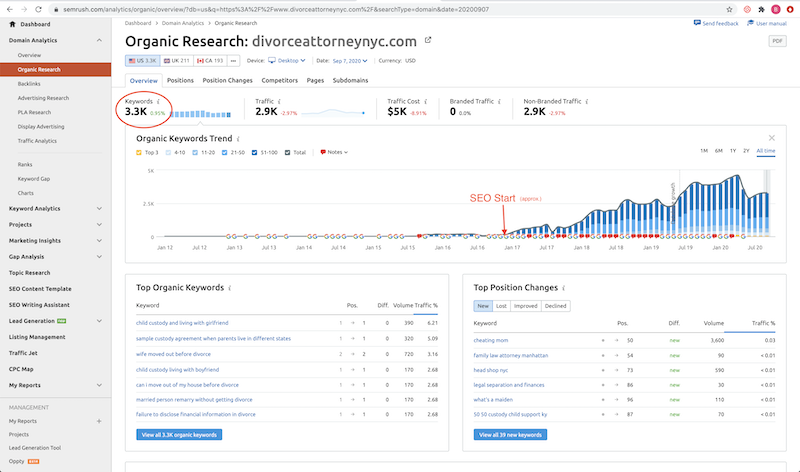
Task: Open the browser extensions puzzle icon
Action: (x=761, y=9)
